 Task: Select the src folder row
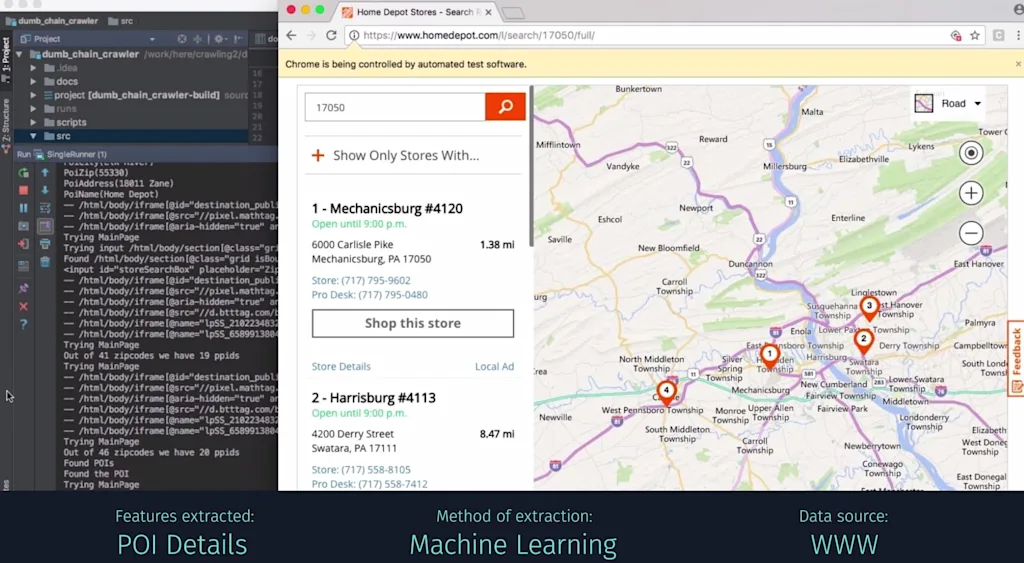[x=131, y=137]
